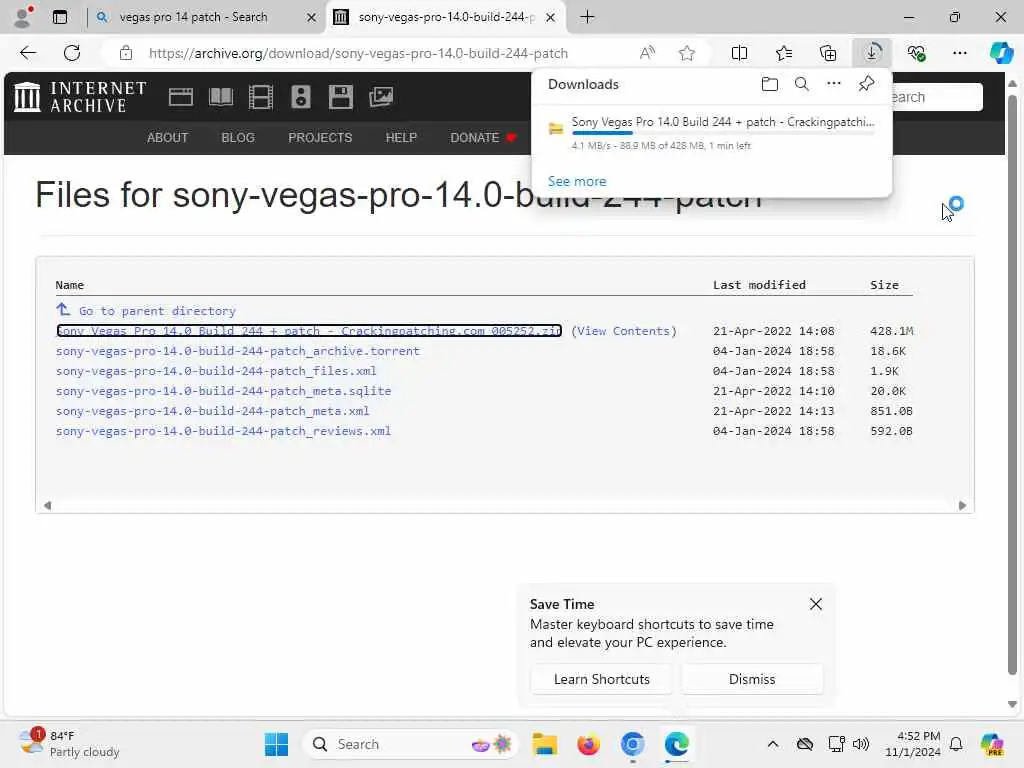Open patch_meta.xml link
This screenshot has height=768, width=1024.
tap(212, 411)
